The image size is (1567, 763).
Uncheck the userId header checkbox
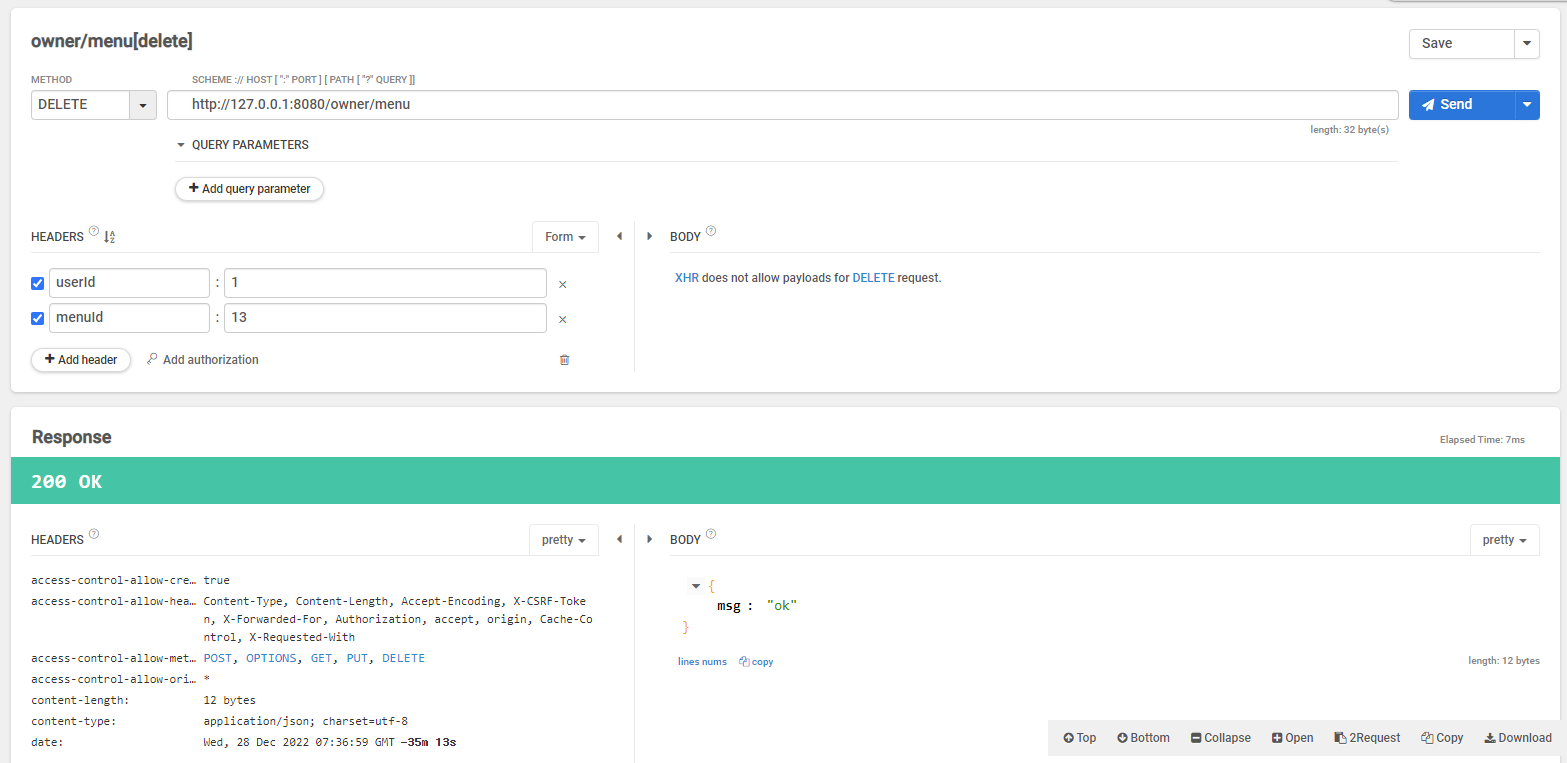[x=38, y=283]
